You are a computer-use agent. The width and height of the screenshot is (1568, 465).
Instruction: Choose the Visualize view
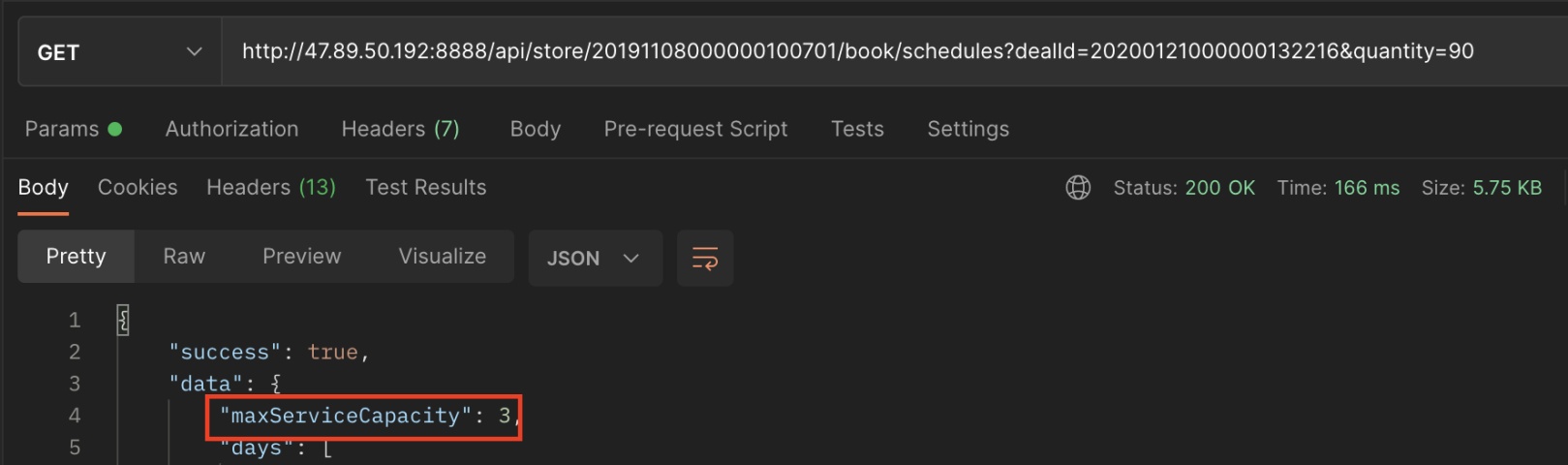[442, 257]
